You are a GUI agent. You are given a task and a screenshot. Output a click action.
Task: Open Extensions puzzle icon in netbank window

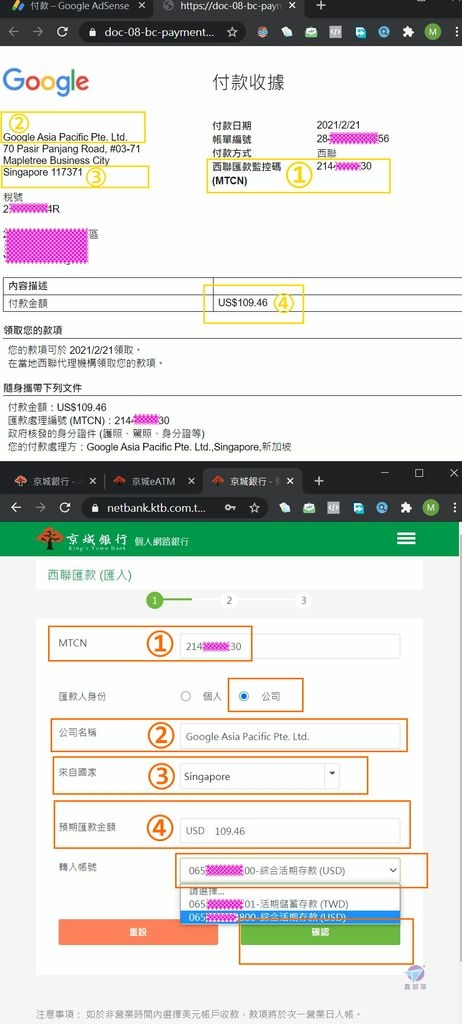click(x=406, y=507)
